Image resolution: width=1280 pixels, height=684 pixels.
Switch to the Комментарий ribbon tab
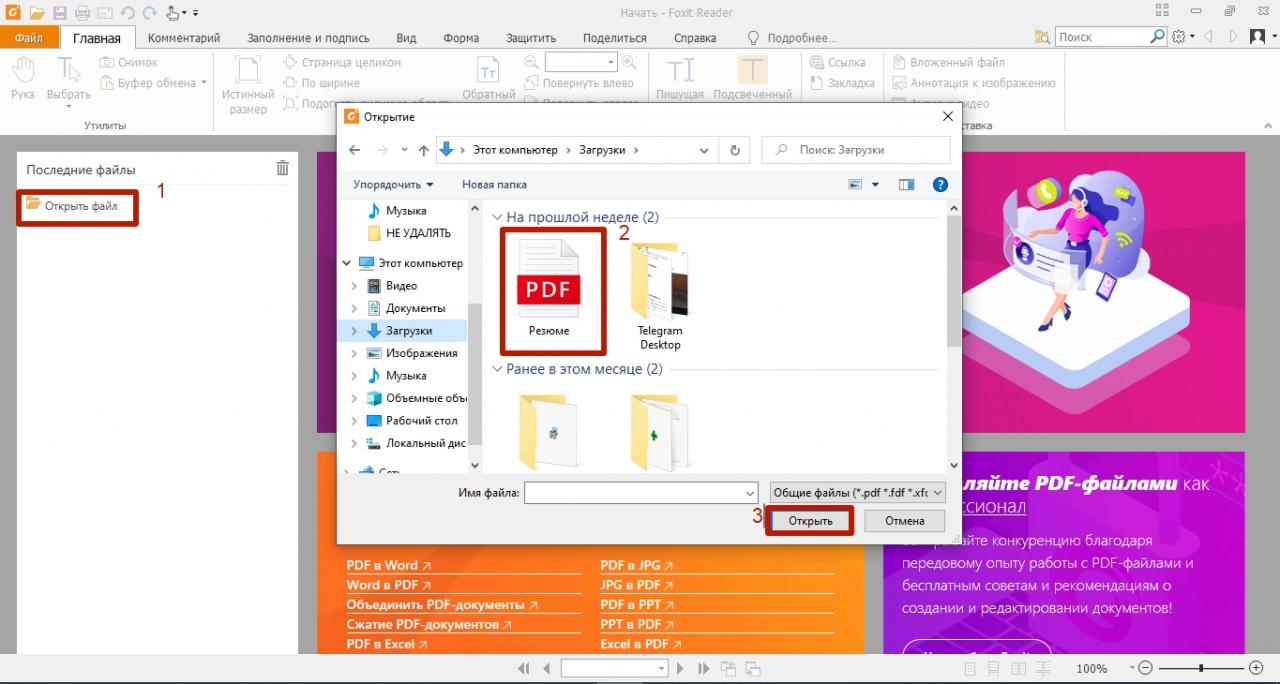(184, 38)
